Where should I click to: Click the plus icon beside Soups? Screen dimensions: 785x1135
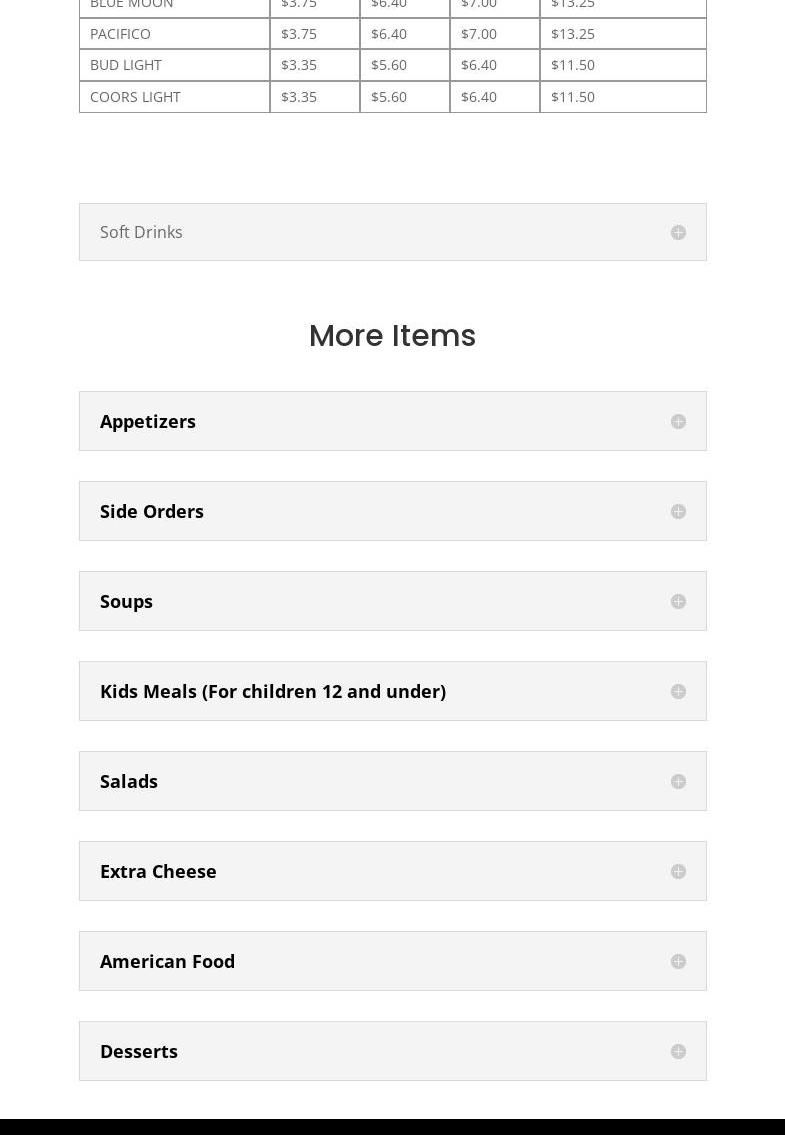coord(678,602)
